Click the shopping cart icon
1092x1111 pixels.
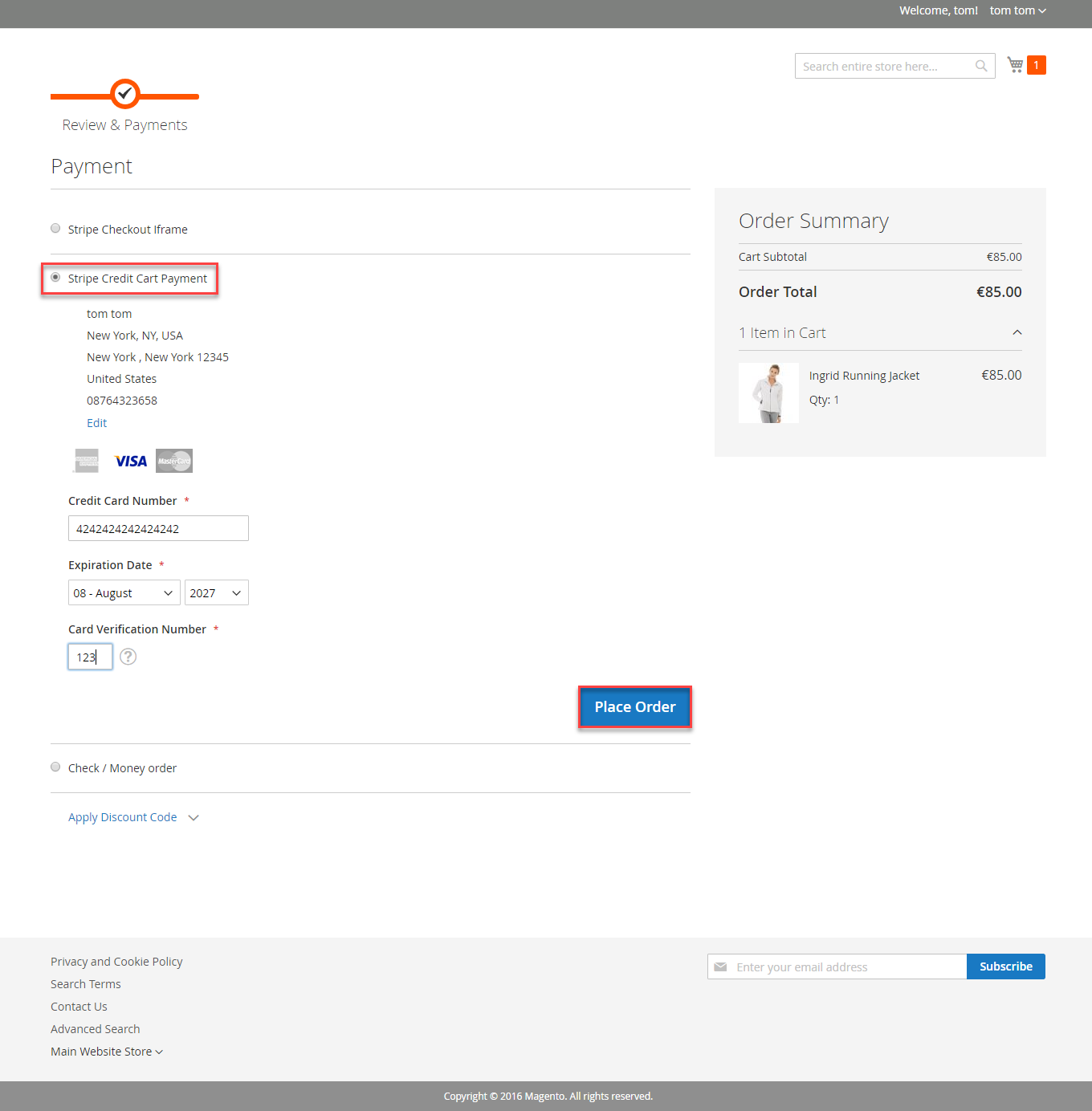click(x=1015, y=65)
